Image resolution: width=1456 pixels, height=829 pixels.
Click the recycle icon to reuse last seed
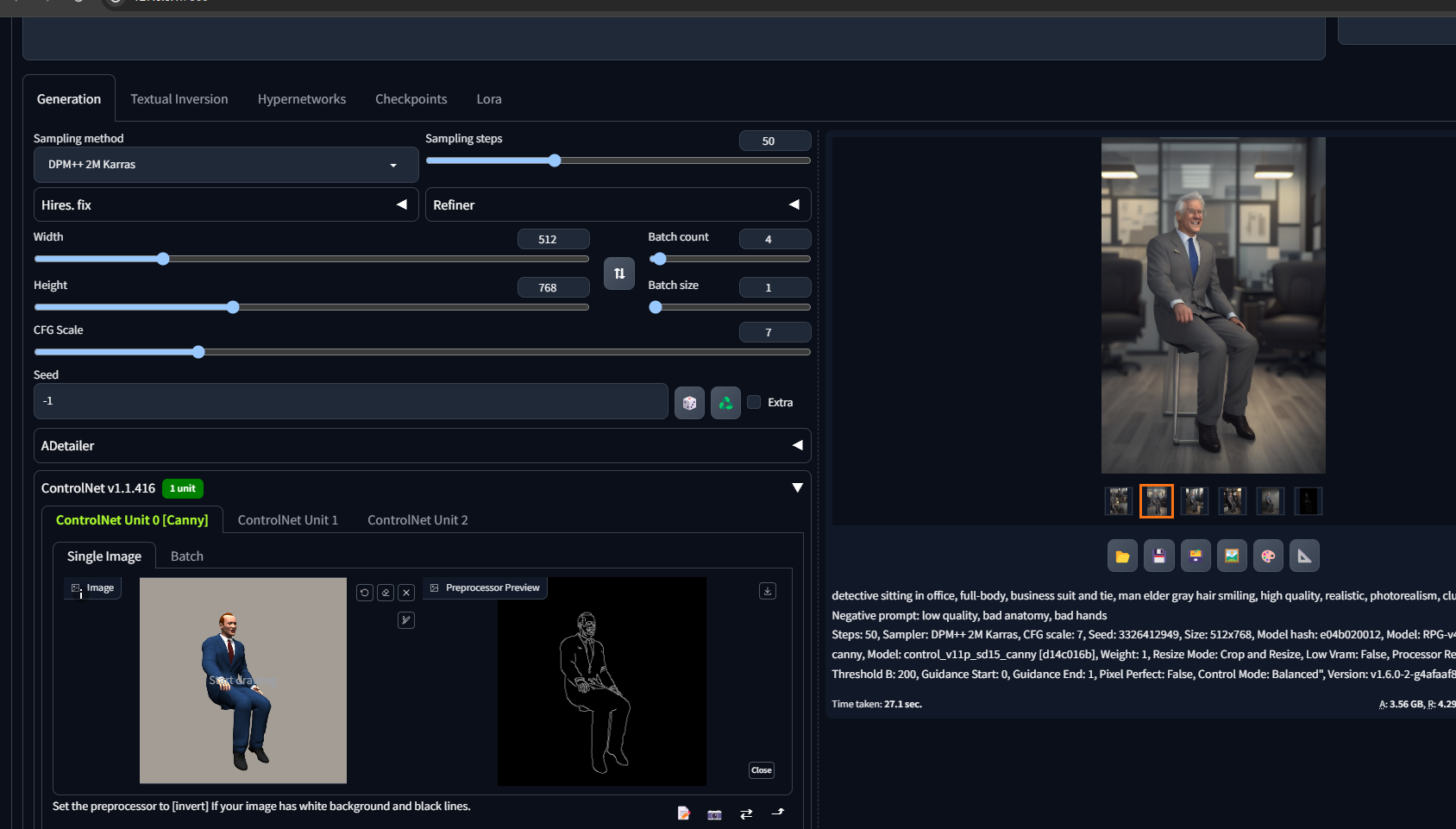(x=725, y=403)
